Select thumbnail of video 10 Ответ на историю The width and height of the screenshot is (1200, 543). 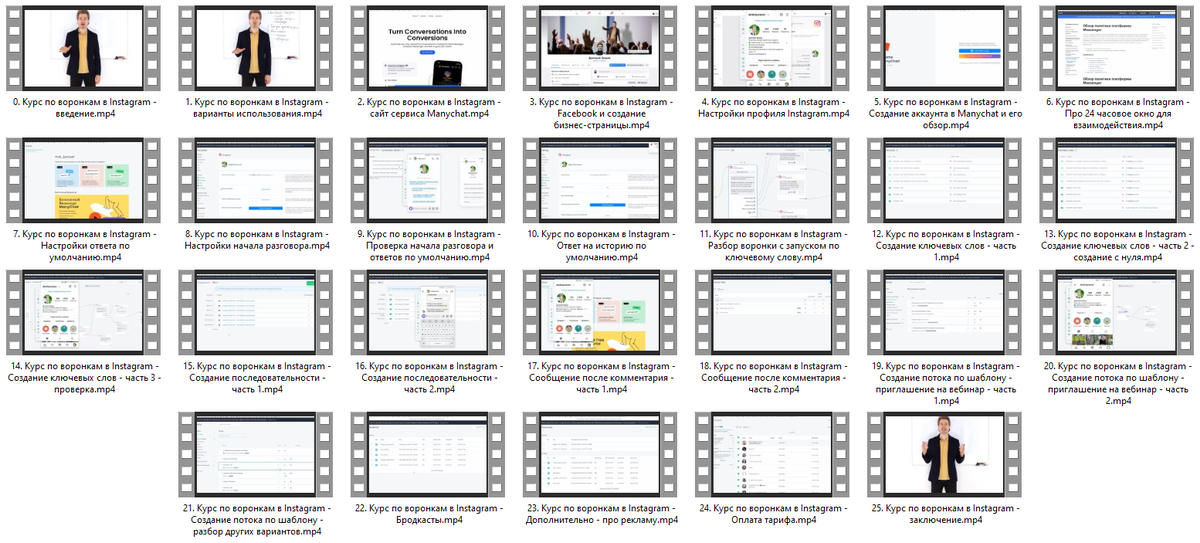click(x=600, y=179)
